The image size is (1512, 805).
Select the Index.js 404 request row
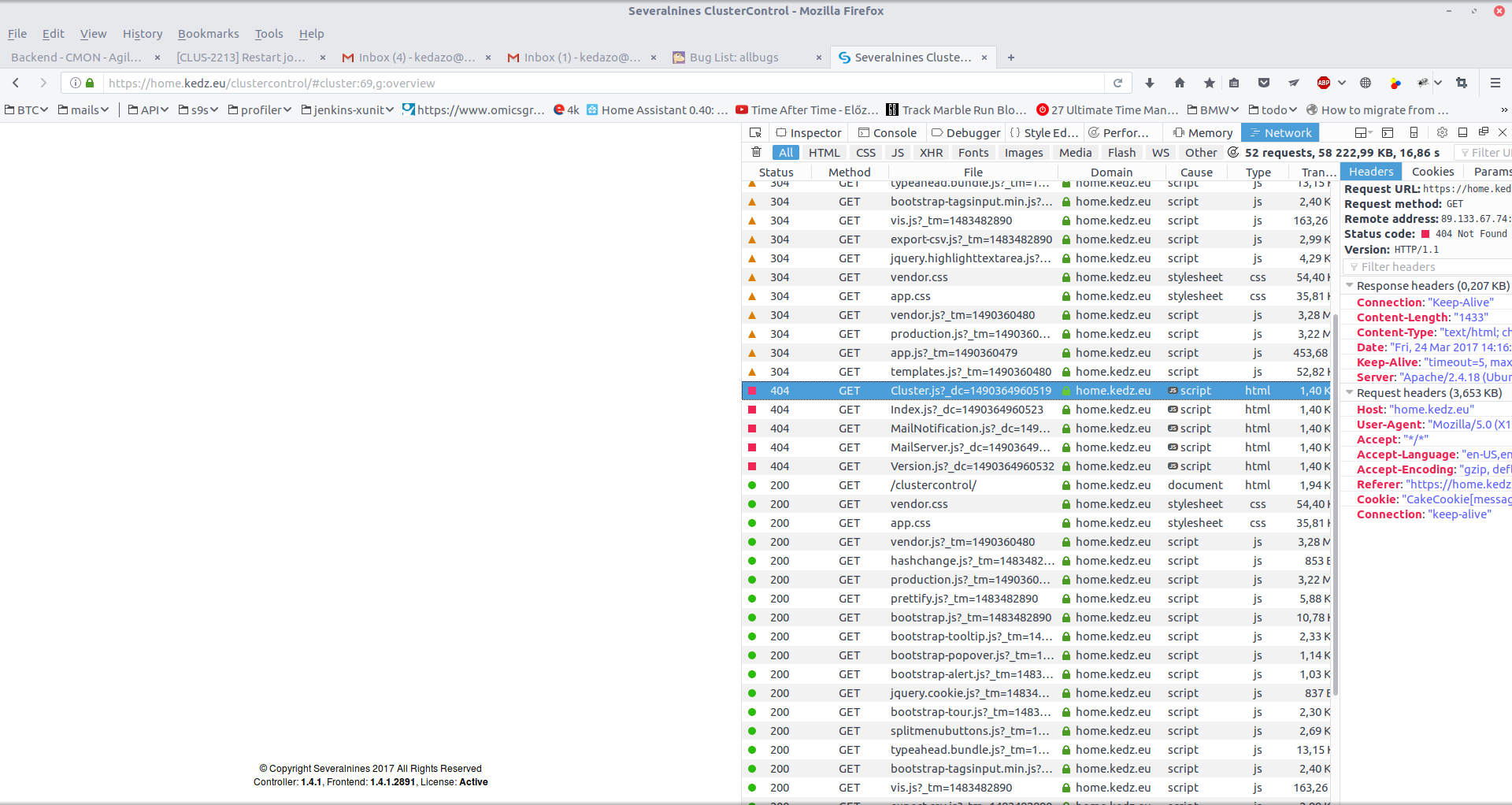tap(1036, 410)
